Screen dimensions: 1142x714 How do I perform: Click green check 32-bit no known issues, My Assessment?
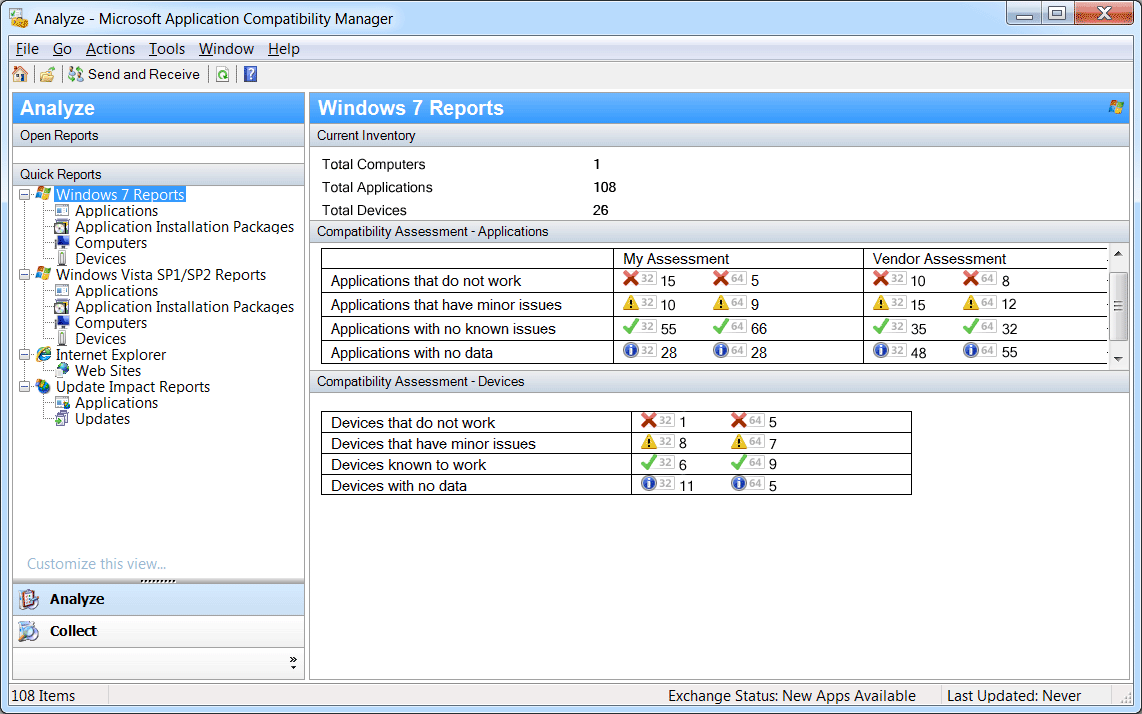(x=631, y=326)
